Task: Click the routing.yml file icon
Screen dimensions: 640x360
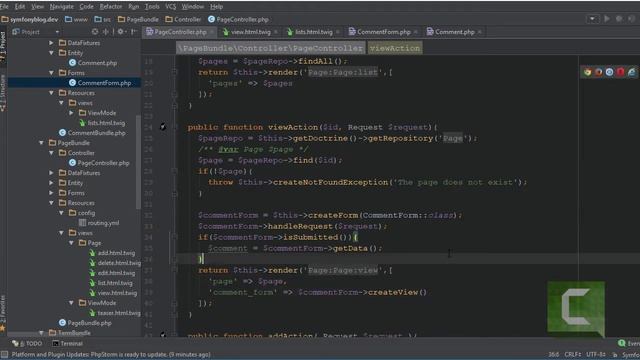Action: coord(82,223)
